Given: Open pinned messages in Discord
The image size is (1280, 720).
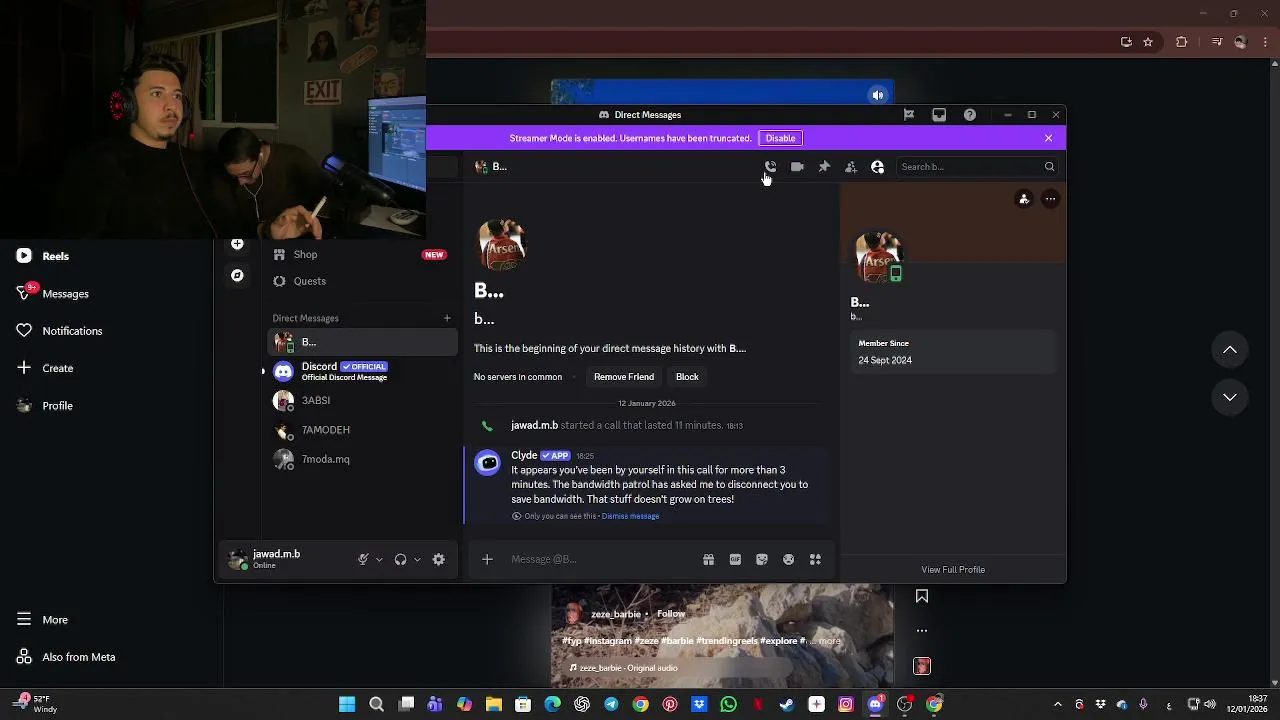Looking at the screenshot, I should pos(824,167).
